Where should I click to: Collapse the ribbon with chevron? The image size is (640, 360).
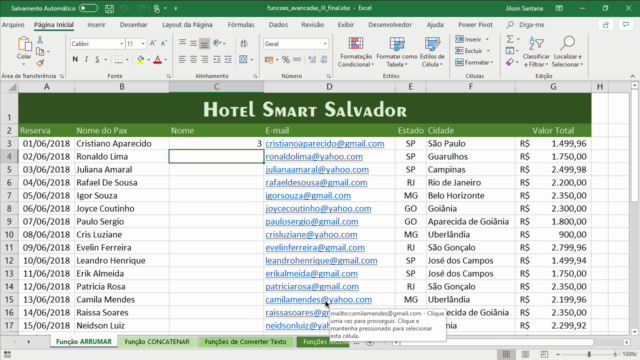633,76
